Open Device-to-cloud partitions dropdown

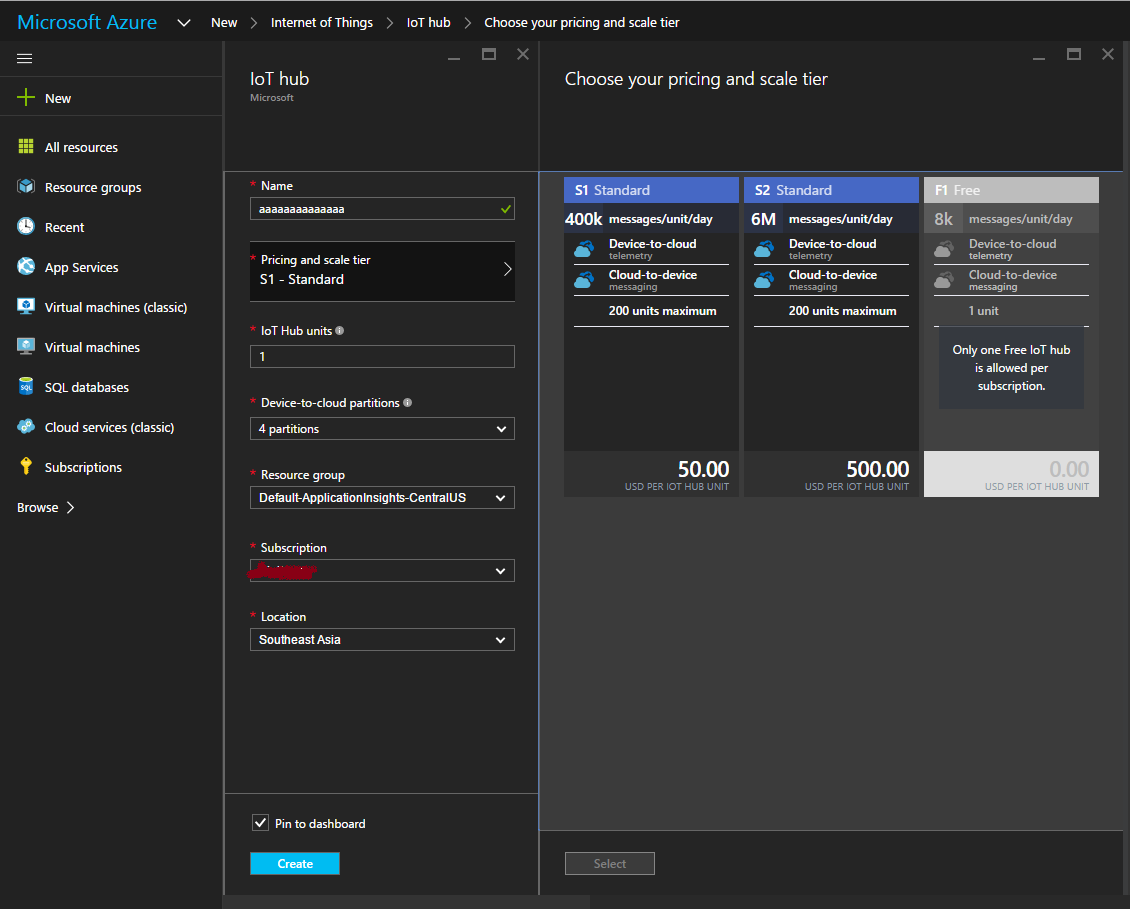point(382,428)
